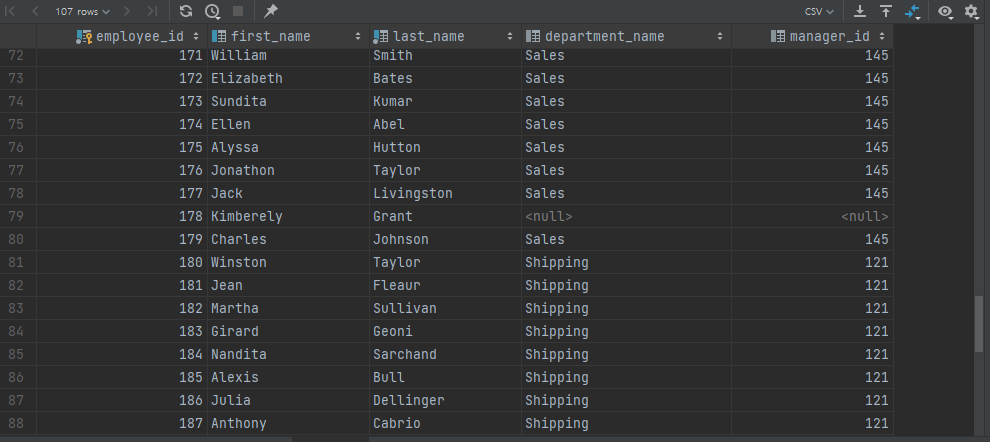This screenshot has height=442, width=990.
Task: Open the auto-refresh clock icon
Action: pyautogui.click(x=212, y=11)
